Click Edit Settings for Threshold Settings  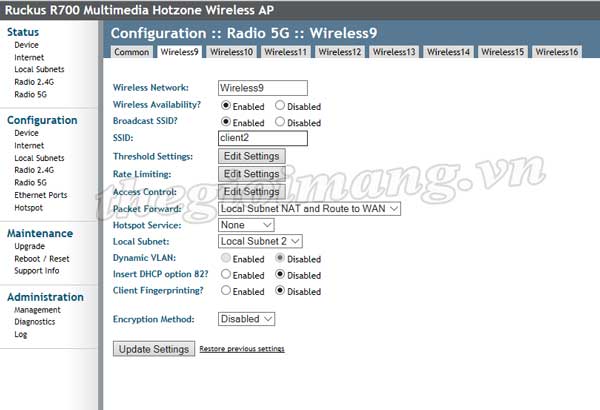coord(252,156)
